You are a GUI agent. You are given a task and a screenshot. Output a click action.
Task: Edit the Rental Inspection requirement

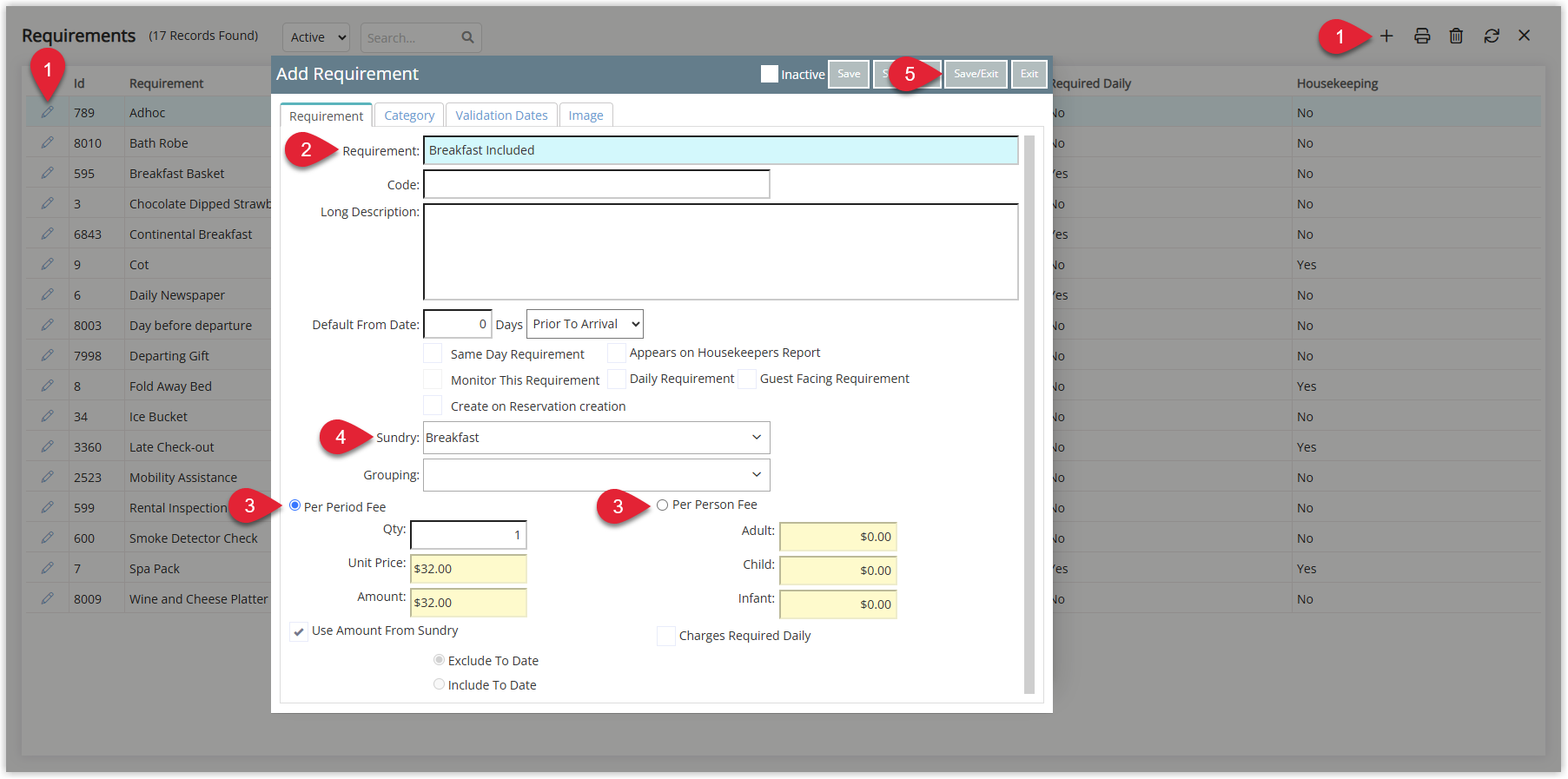click(47, 507)
